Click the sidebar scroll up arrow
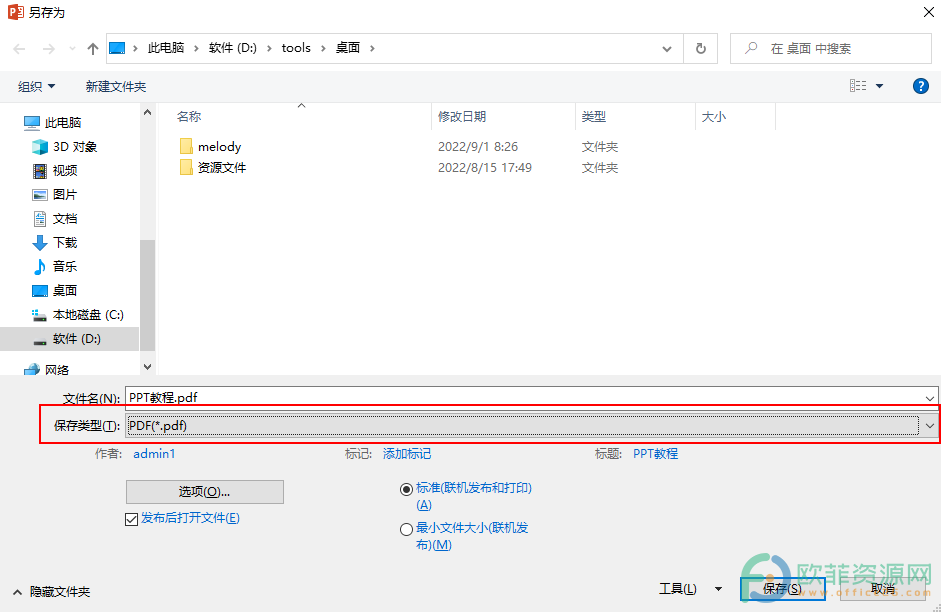The image size is (941, 612). (148, 112)
